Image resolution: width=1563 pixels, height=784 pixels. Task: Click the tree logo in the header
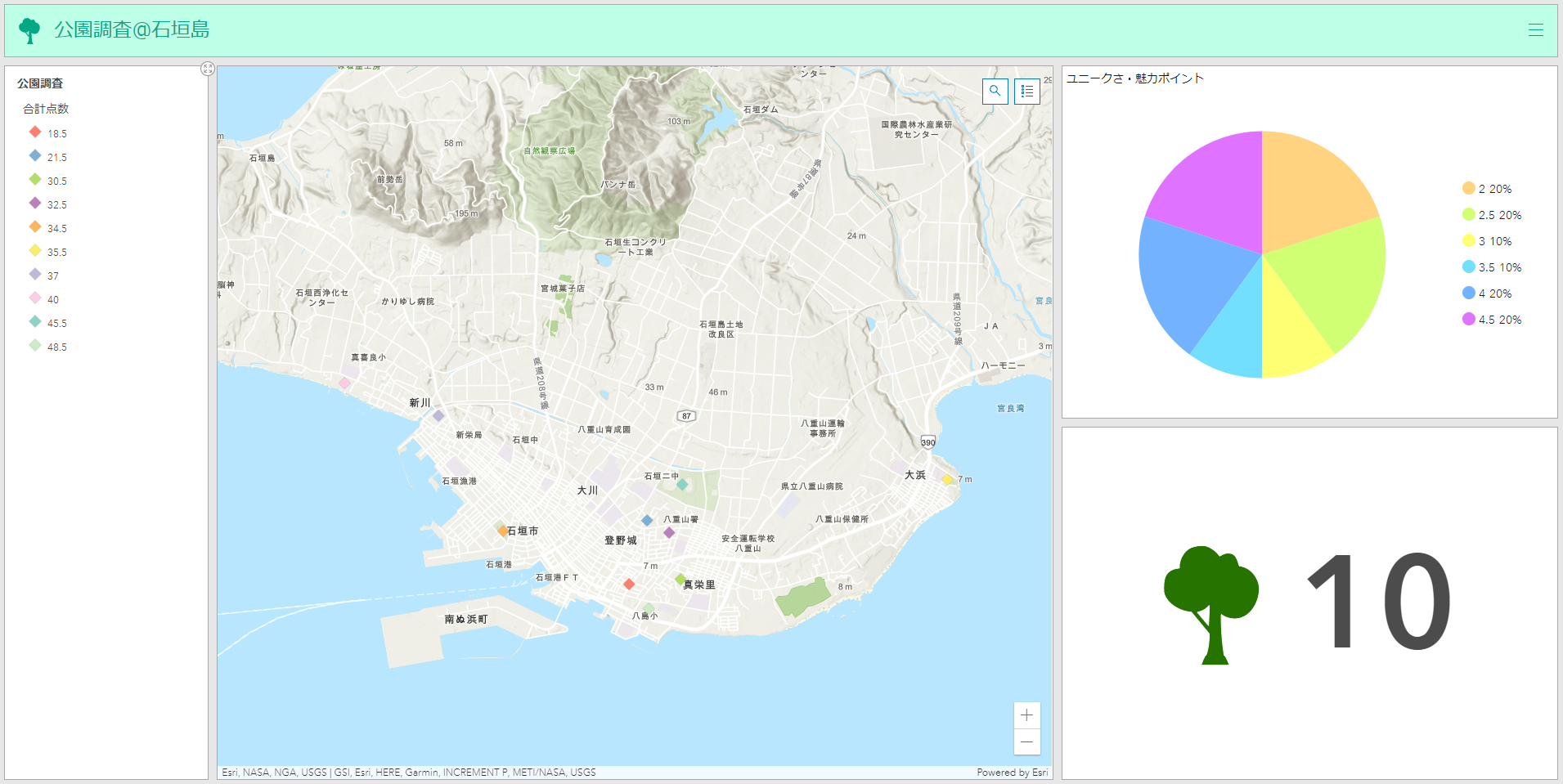pyautogui.click(x=30, y=29)
